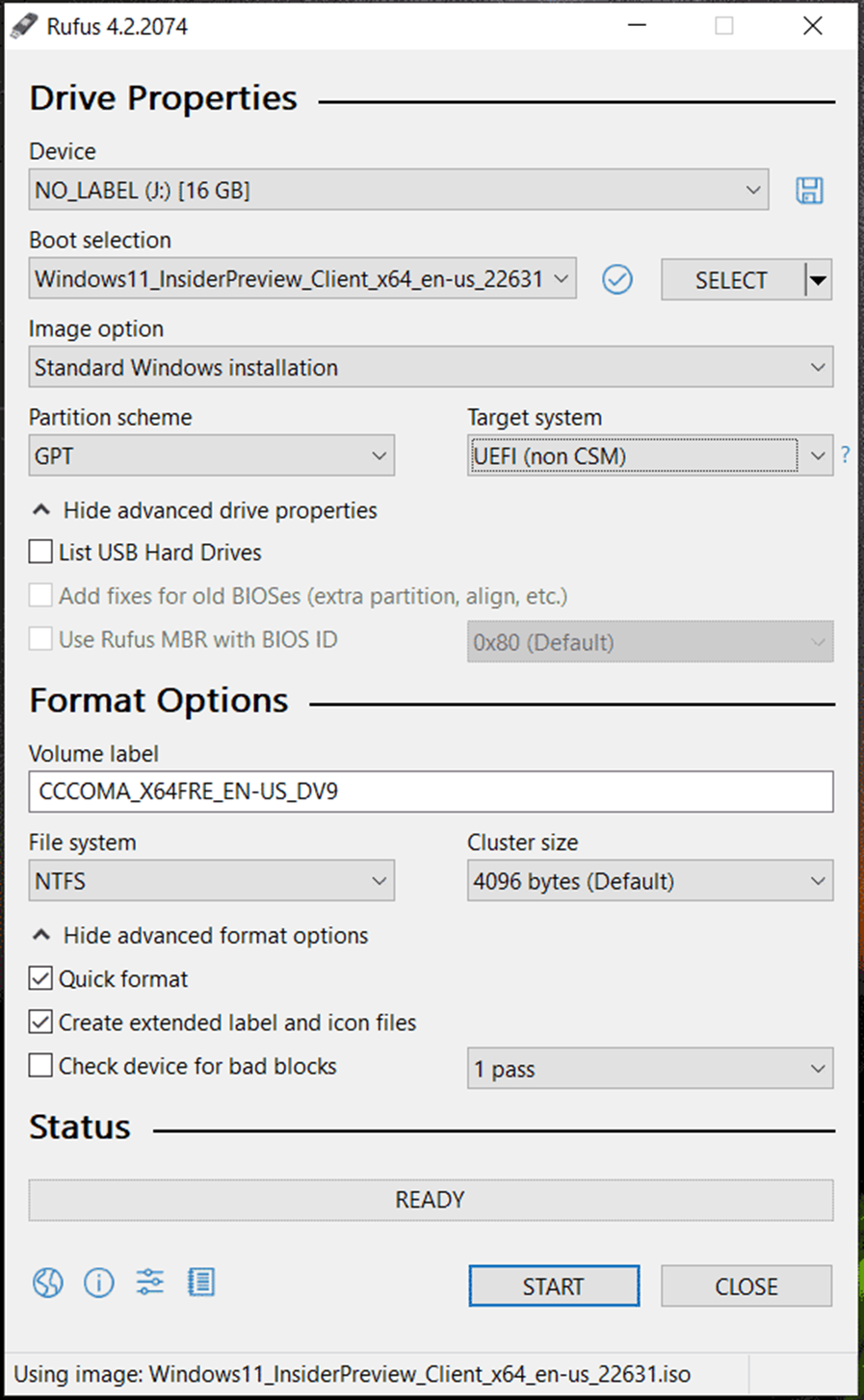
Task: Toggle Create extended label and icon files
Action: [x=40, y=1022]
